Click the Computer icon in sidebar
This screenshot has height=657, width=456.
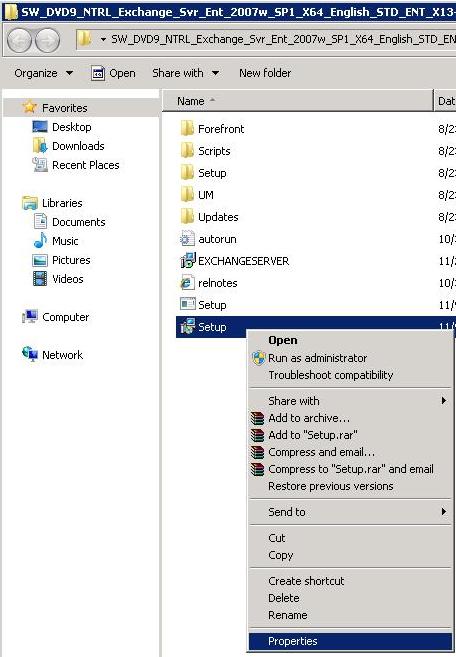tap(29, 317)
